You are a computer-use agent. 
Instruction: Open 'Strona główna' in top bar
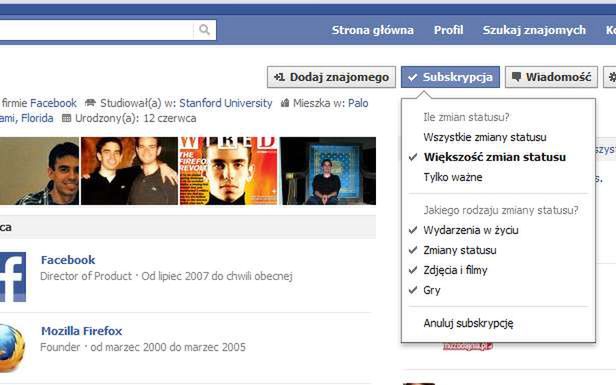coord(372,30)
